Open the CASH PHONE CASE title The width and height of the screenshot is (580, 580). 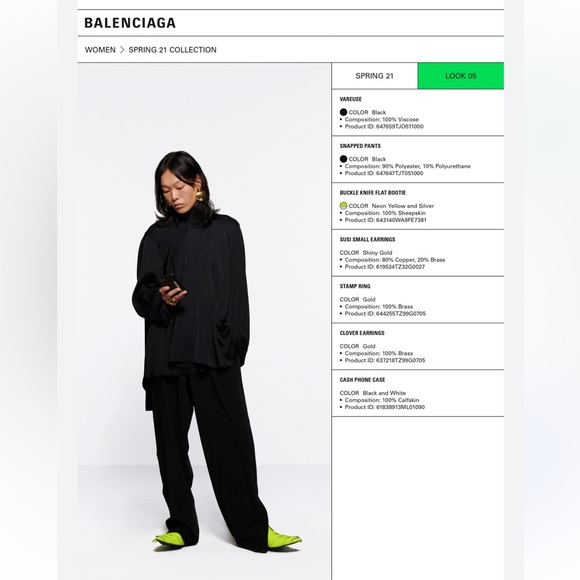point(362,380)
